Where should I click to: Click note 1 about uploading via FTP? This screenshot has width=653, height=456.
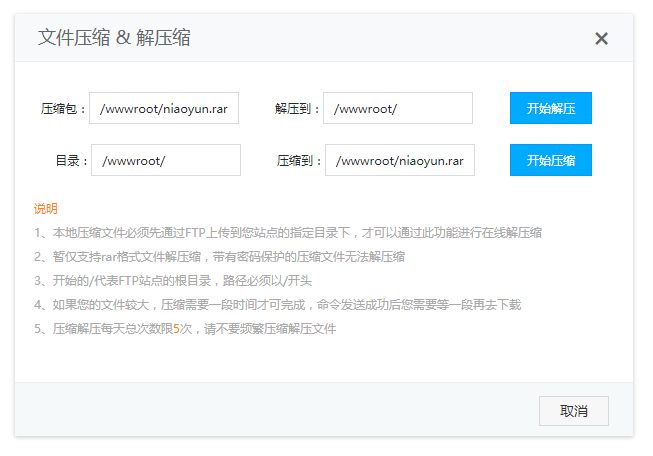click(288, 233)
